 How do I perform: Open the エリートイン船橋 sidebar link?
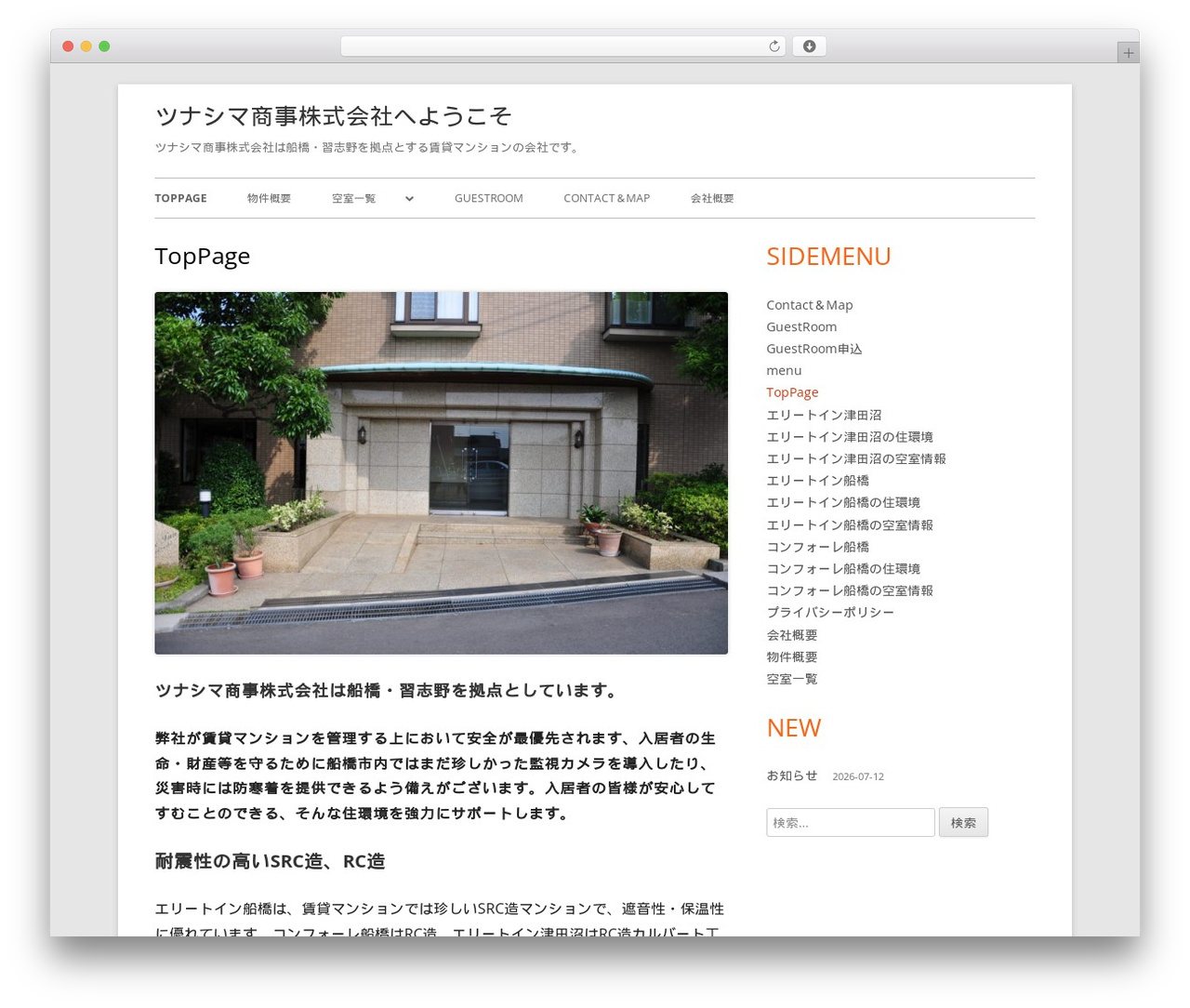coord(817,481)
